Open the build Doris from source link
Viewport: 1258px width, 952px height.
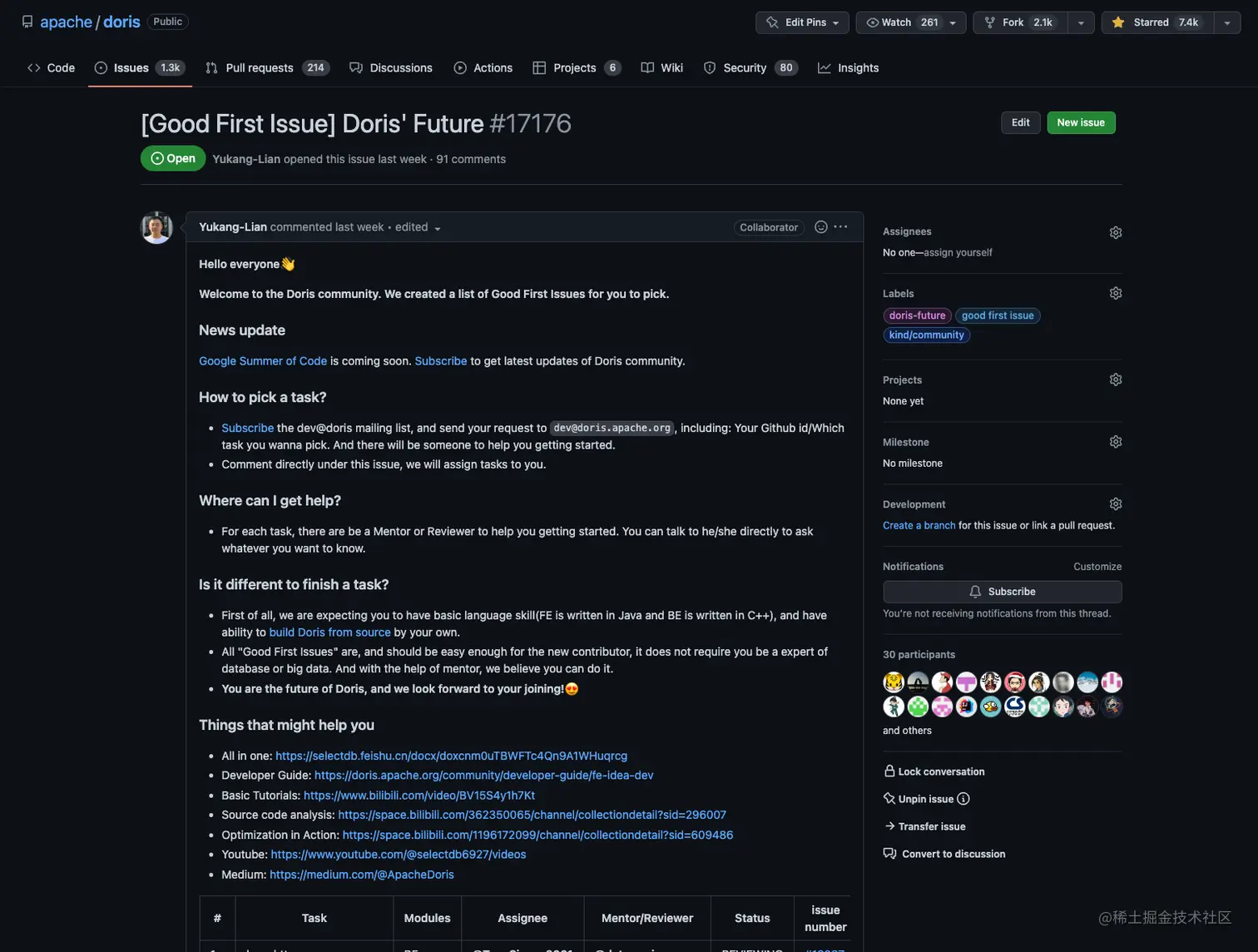[x=329, y=632]
